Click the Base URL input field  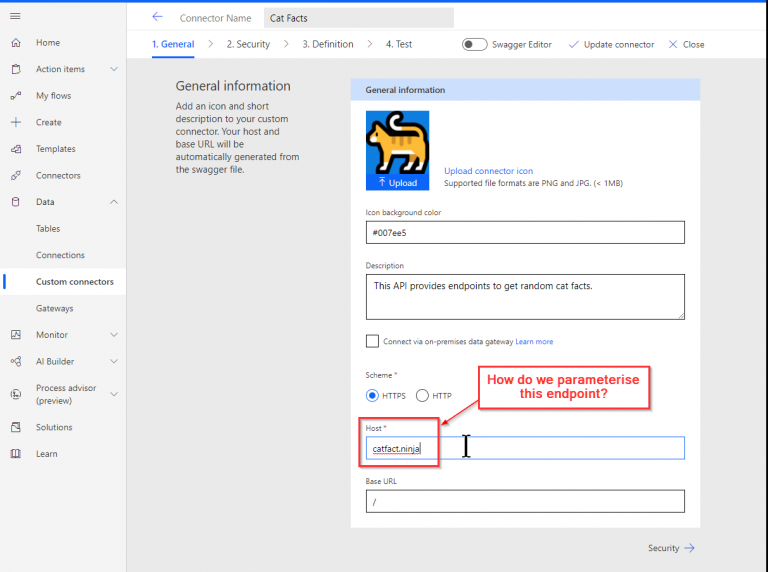point(525,501)
